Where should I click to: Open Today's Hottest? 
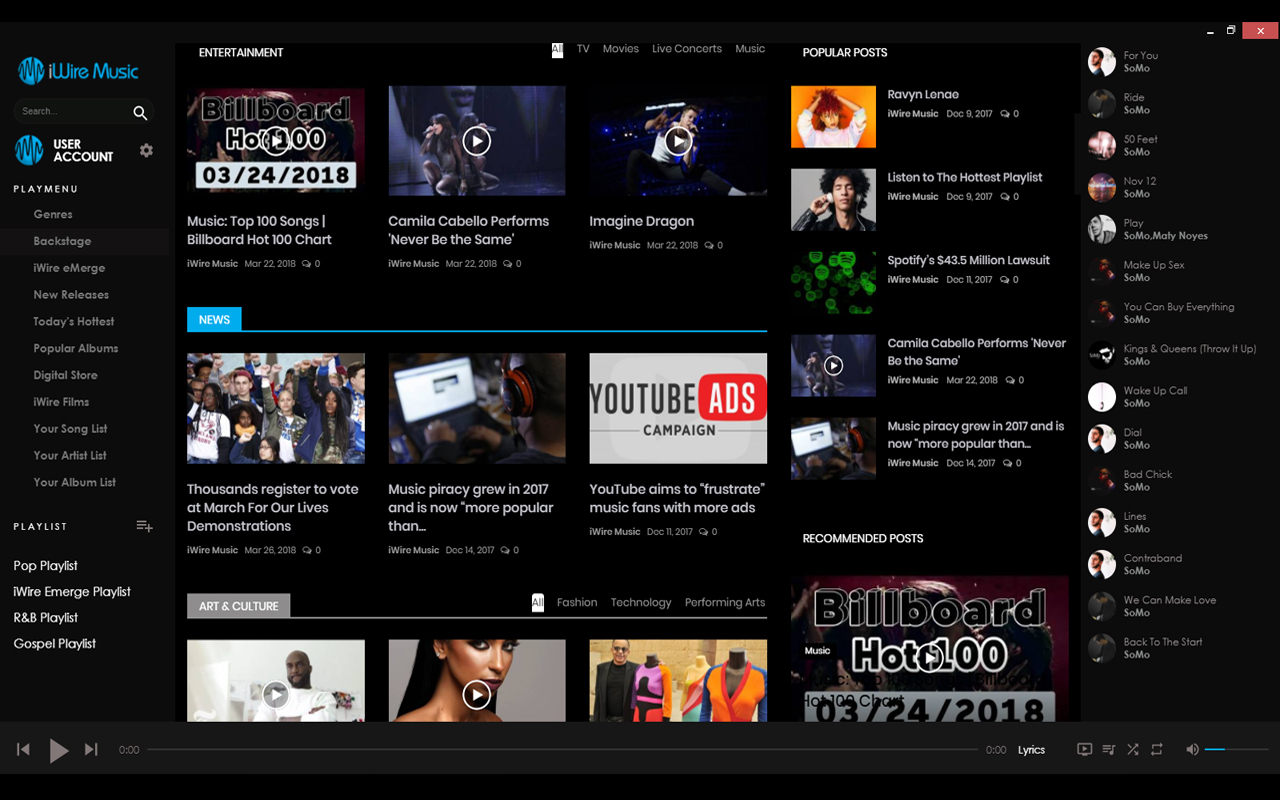point(74,322)
